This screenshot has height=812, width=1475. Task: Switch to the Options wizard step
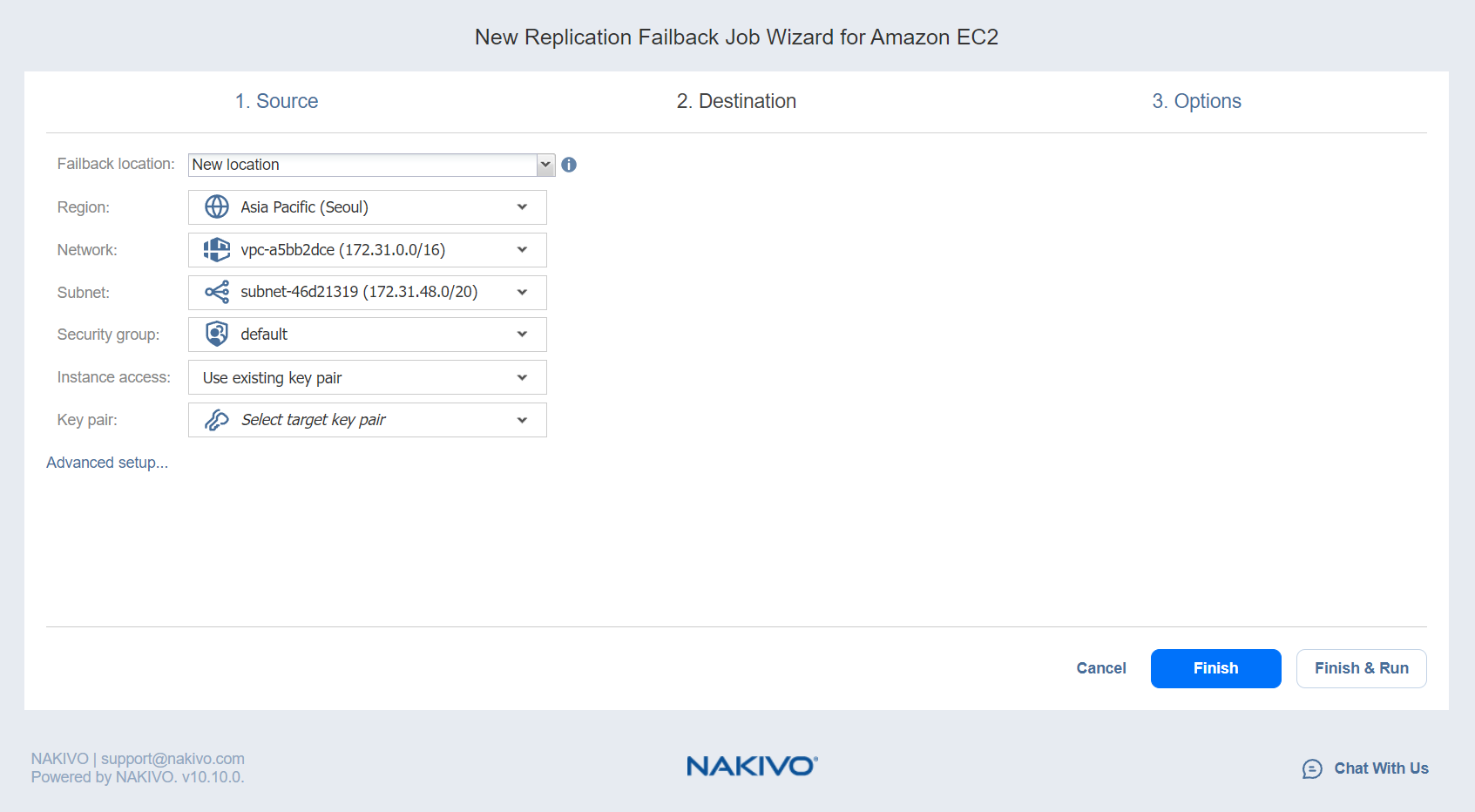click(1196, 101)
